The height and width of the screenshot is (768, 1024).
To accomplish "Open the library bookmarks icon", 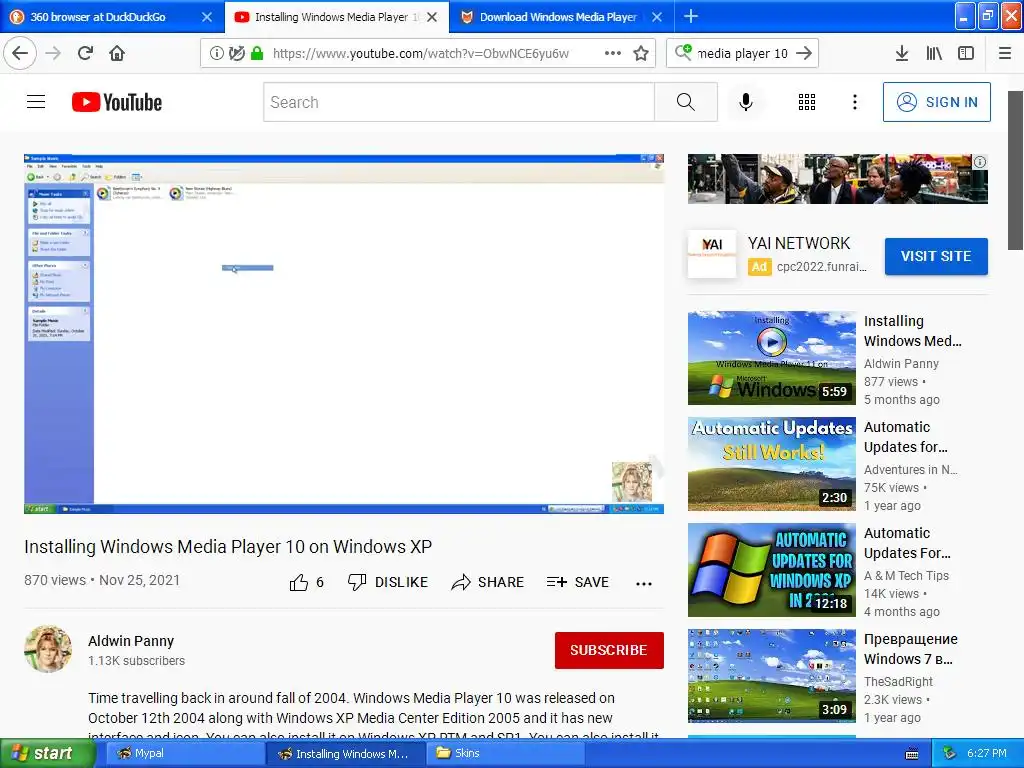I will click(934, 54).
